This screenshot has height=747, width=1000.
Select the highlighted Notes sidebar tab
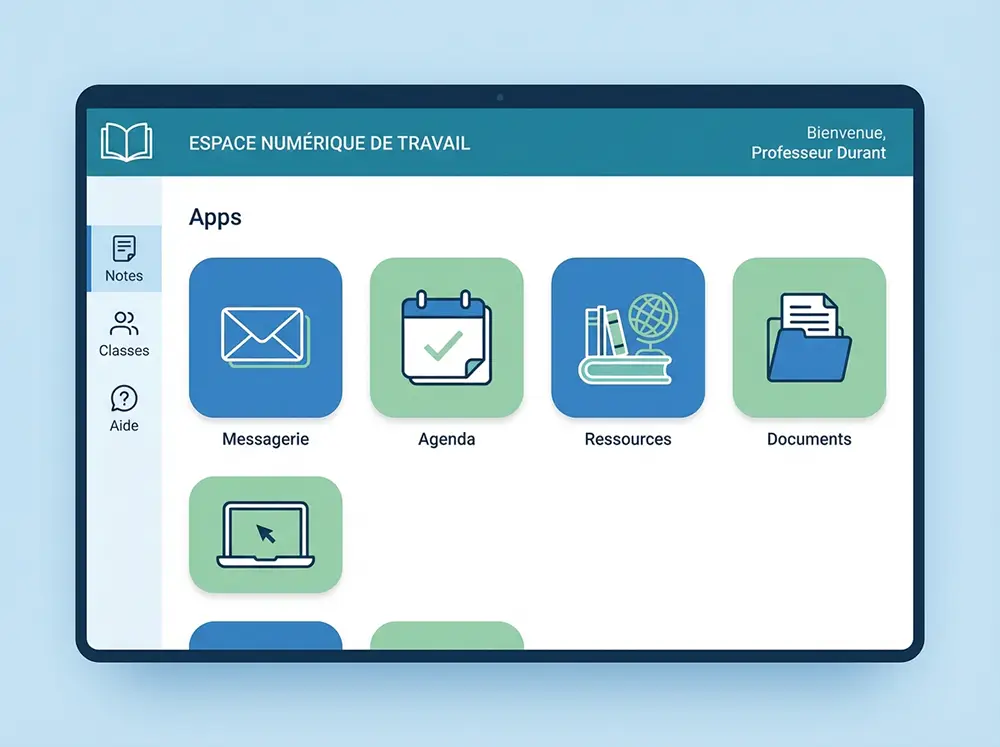click(x=123, y=258)
